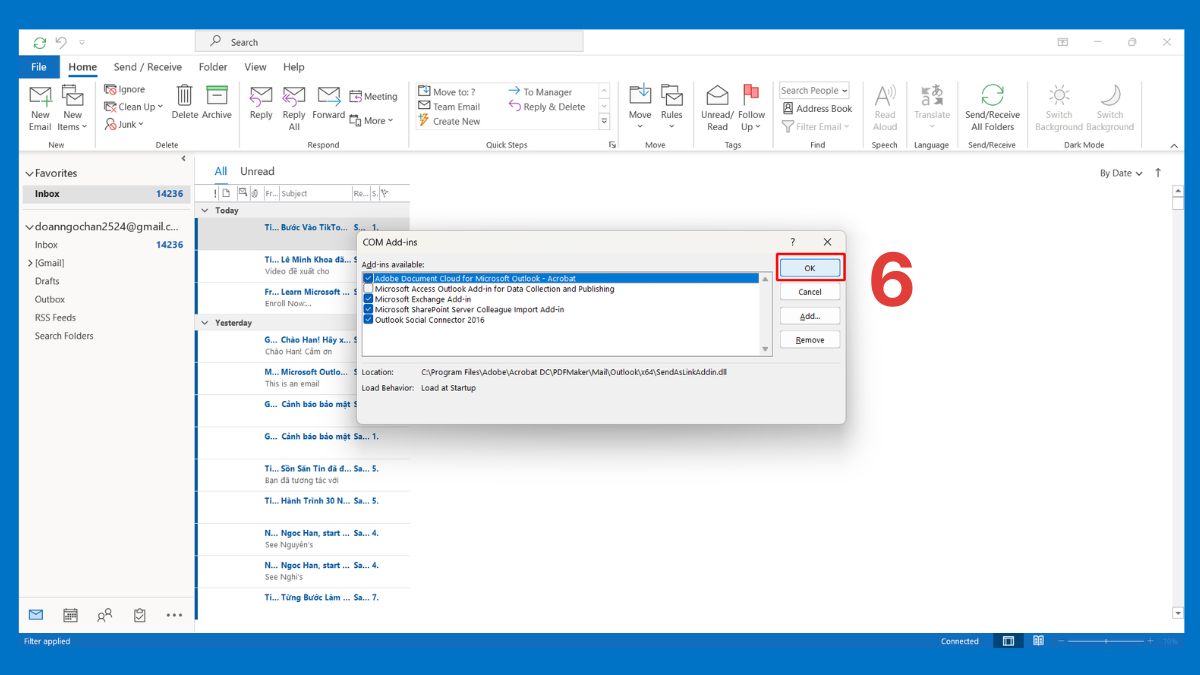
Task: Expand the [Gmail] folder
Action: [29, 263]
